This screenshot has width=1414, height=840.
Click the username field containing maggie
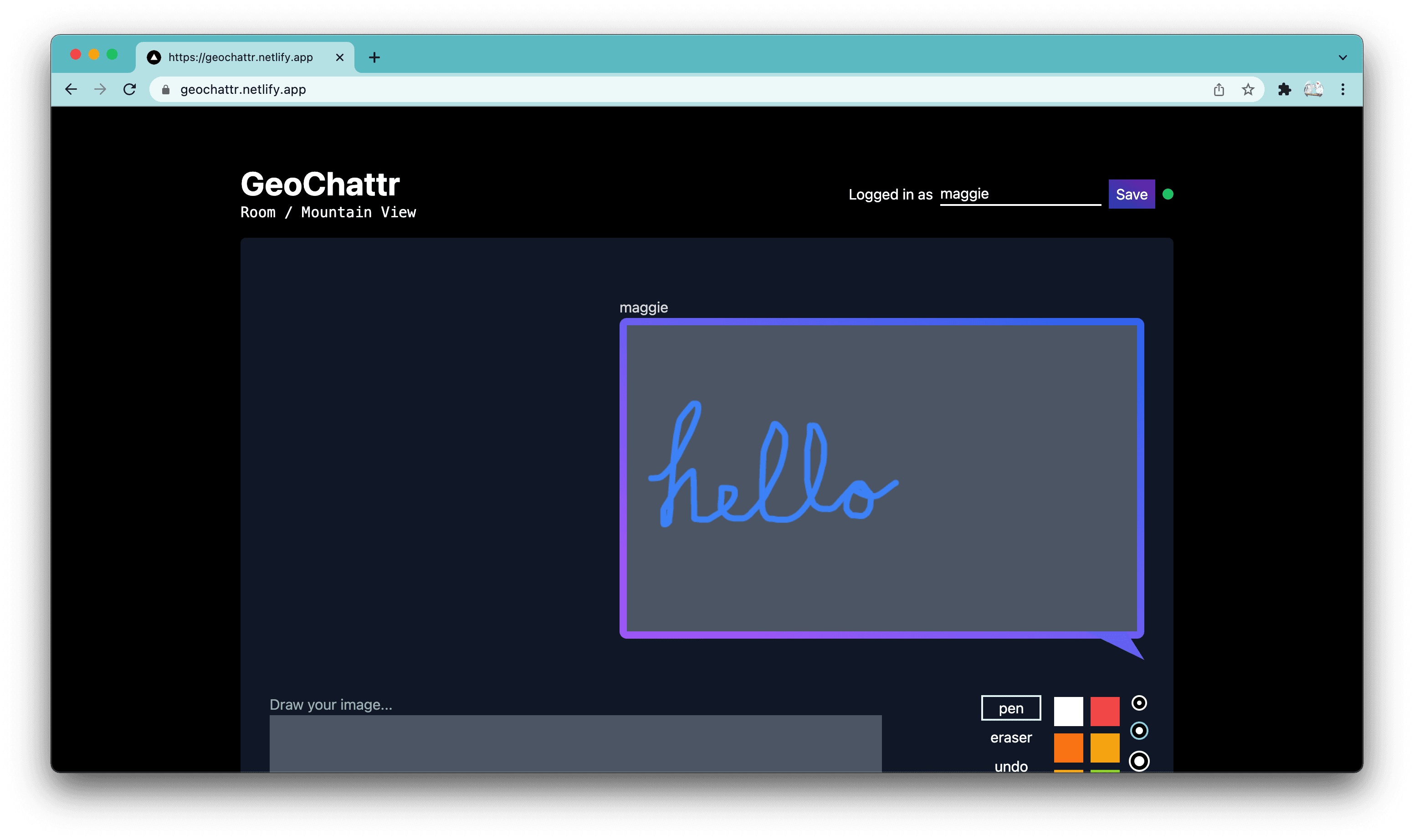click(x=1020, y=194)
